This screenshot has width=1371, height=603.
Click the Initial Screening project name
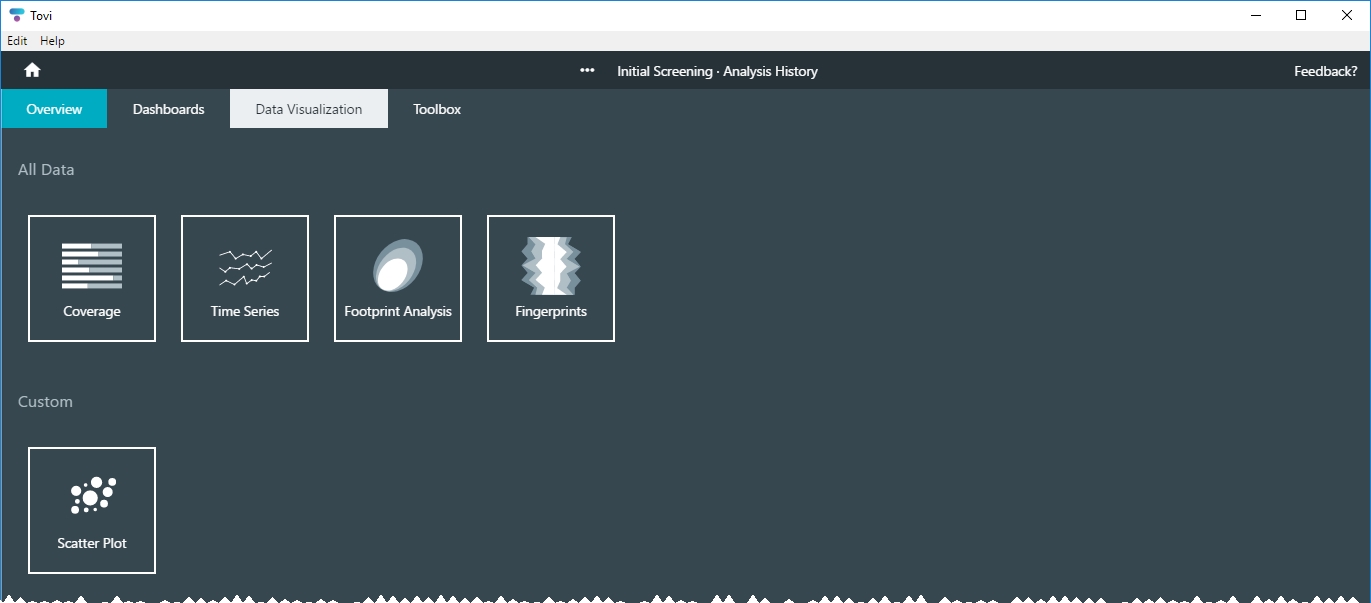[663, 71]
